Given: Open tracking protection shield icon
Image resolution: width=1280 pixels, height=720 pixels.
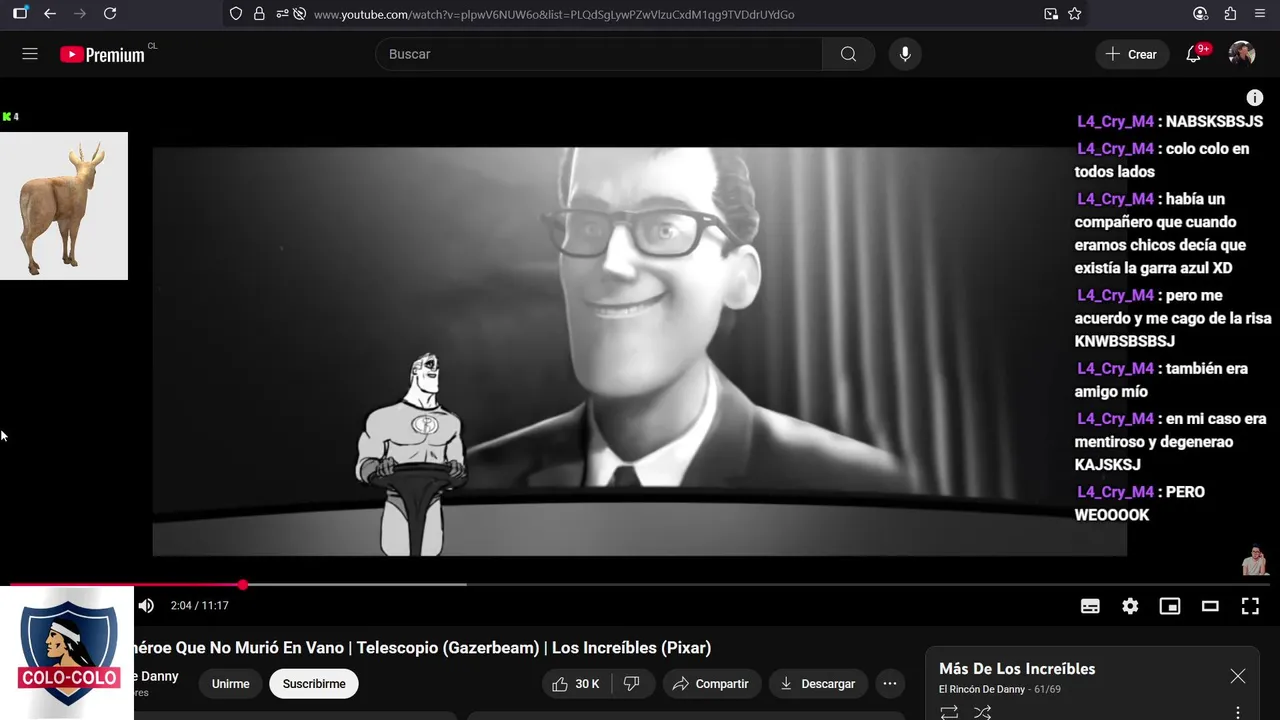Looking at the screenshot, I should (x=236, y=14).
